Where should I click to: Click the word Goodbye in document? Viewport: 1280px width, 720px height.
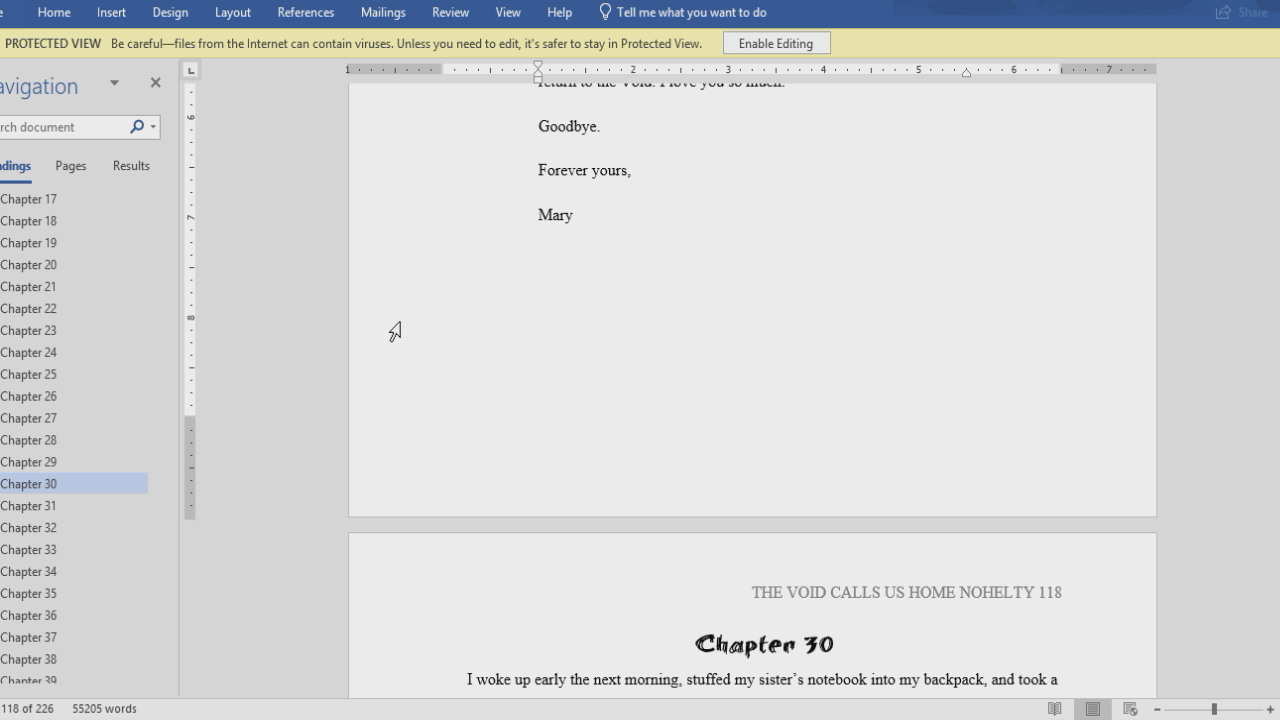(x=568, y=126)
